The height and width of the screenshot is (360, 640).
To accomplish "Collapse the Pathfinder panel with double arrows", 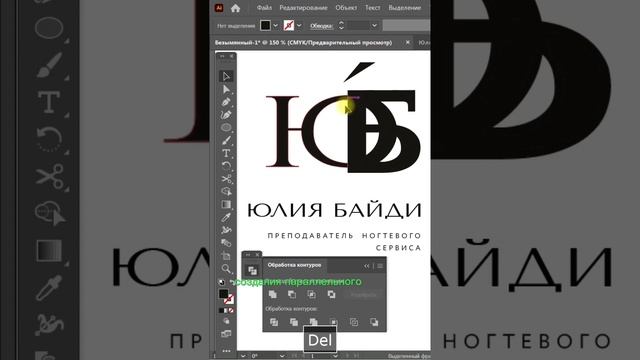I will tap(367, 266).
